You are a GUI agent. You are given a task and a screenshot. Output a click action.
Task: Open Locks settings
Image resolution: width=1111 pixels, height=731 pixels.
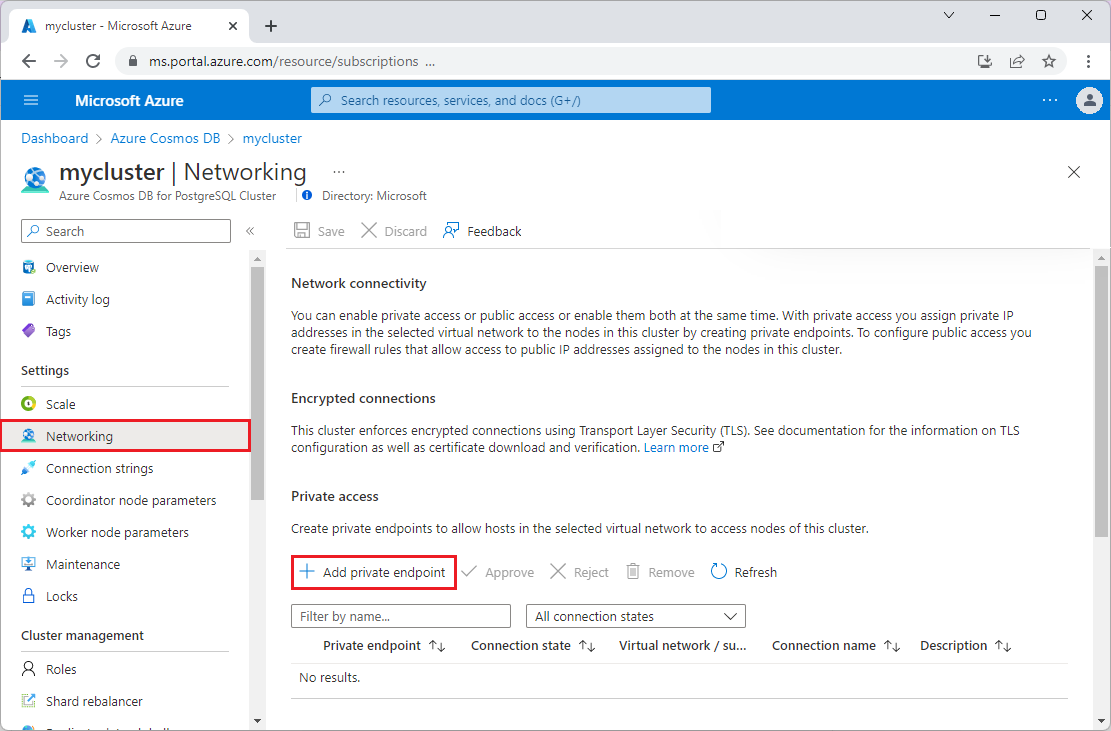coord(62,596)
